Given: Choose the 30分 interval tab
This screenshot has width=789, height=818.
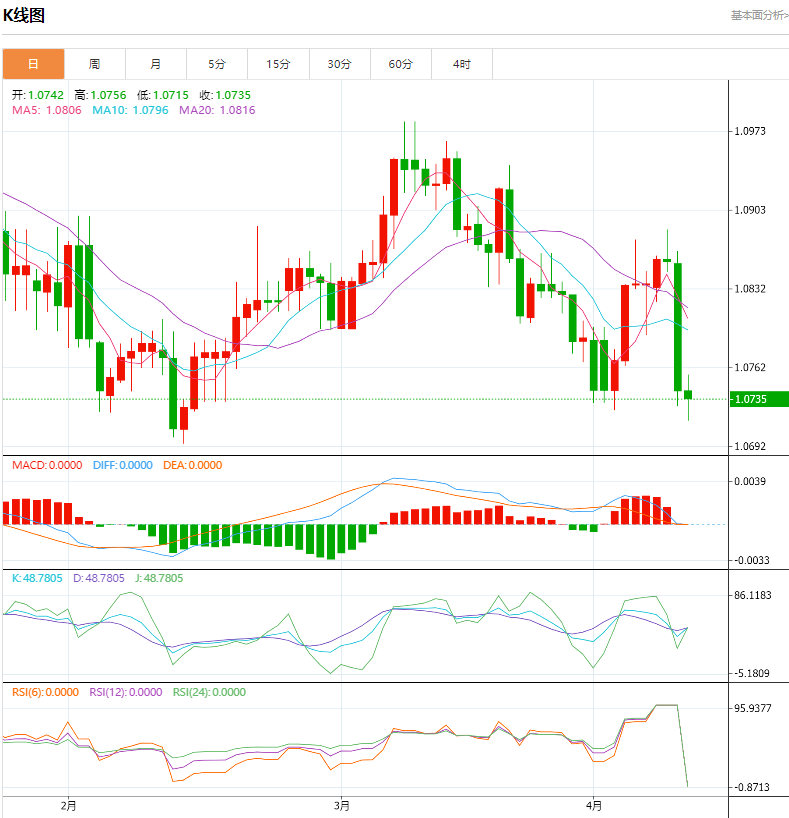Looking at the screenshot, I should pos(339,64).
